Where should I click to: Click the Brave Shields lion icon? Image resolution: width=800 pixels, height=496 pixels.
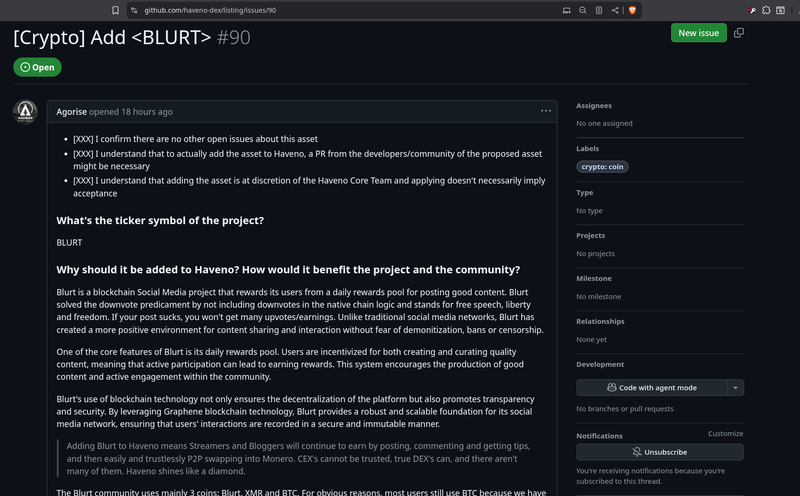[x=632, y=10]
